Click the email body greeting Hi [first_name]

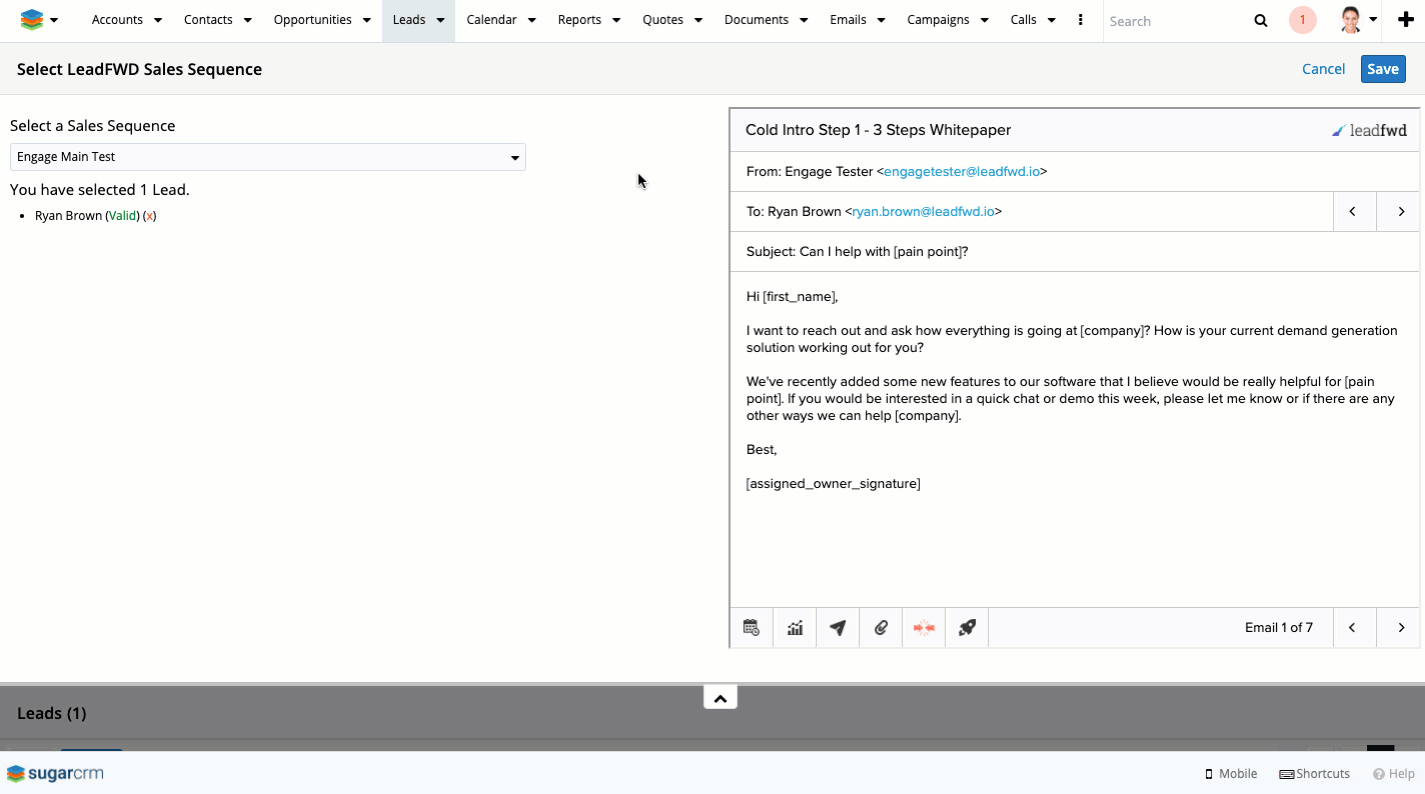click(792, 297)
